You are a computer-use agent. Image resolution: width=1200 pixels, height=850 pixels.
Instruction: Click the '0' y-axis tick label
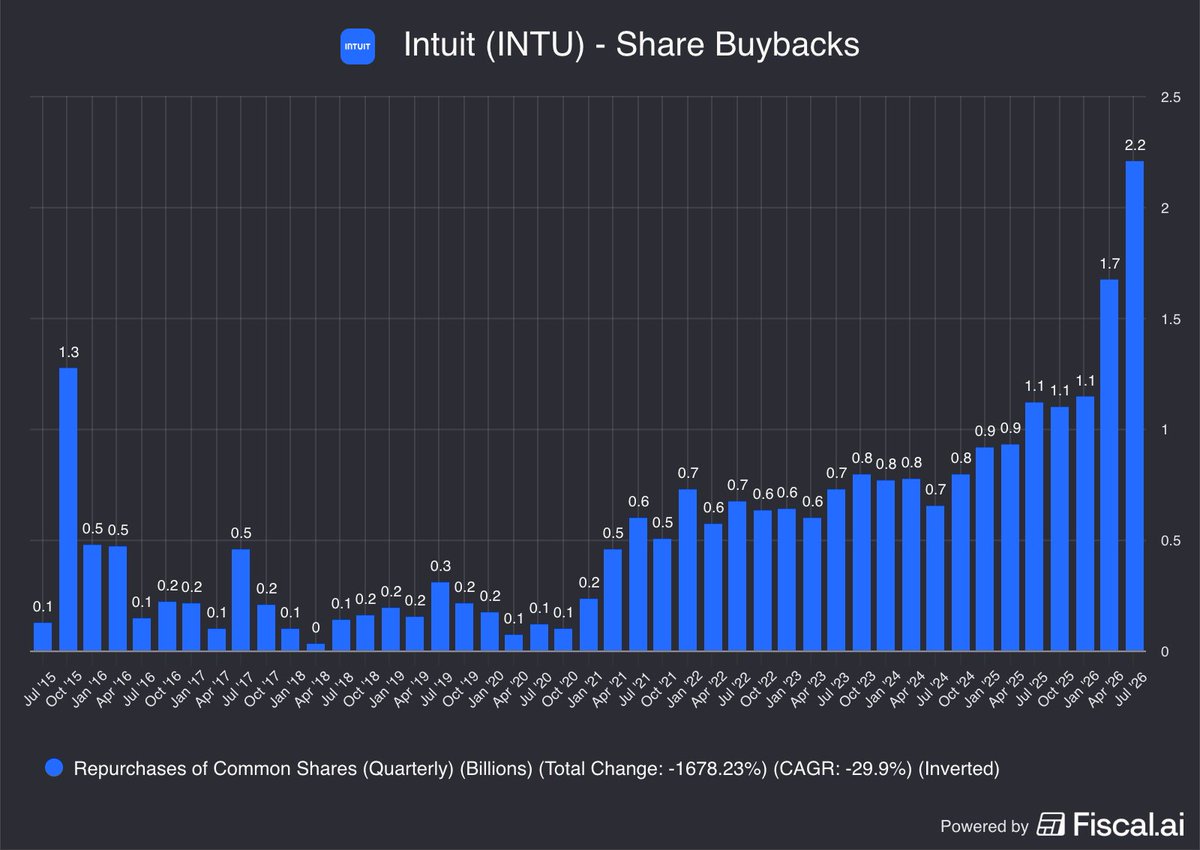point(1165,652)
